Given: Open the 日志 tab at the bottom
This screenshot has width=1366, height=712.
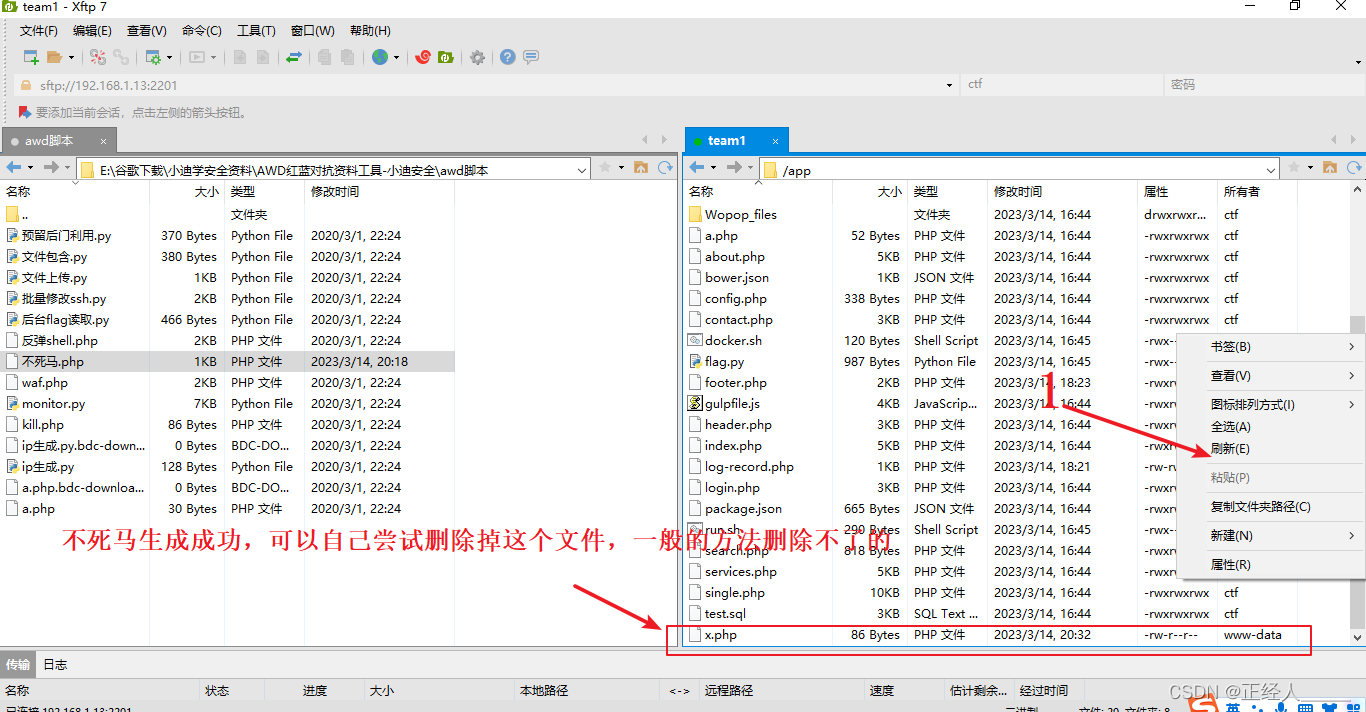Looking at the screenshot, I should (56, 664).
